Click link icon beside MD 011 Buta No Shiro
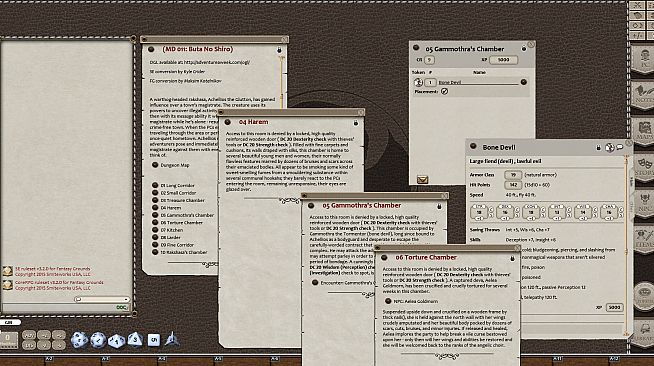654x366 pixels. 151,49
